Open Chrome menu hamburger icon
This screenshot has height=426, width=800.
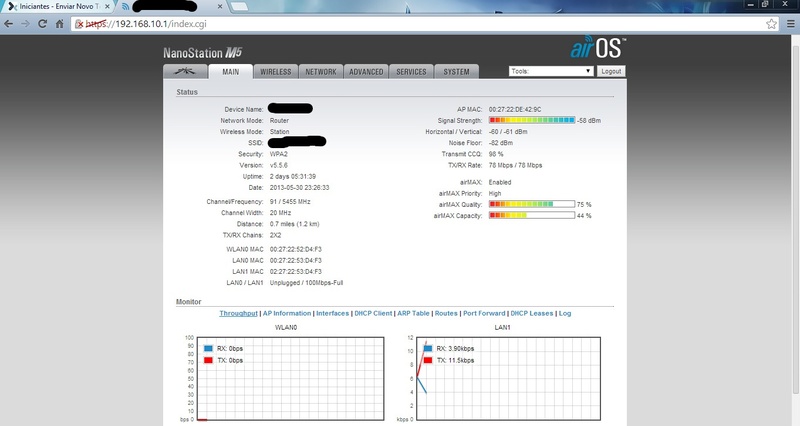pos(791,24)
